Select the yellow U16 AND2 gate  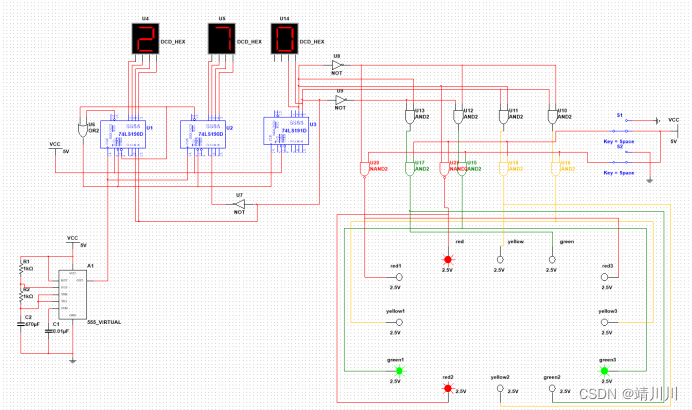point(555,169)
